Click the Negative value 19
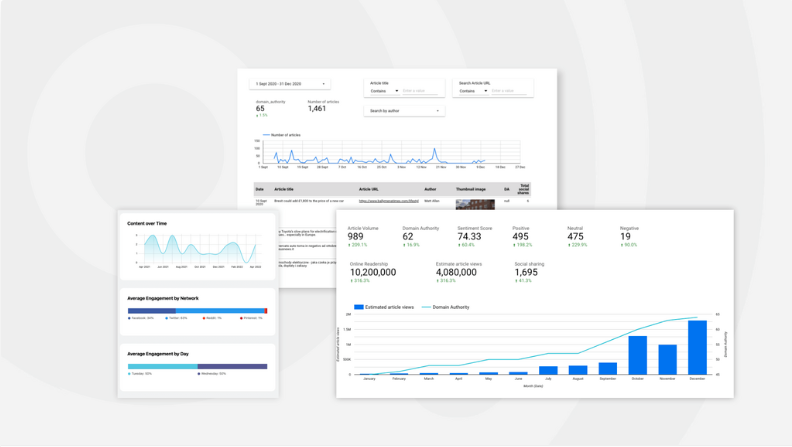 click(x=625, y=236)
